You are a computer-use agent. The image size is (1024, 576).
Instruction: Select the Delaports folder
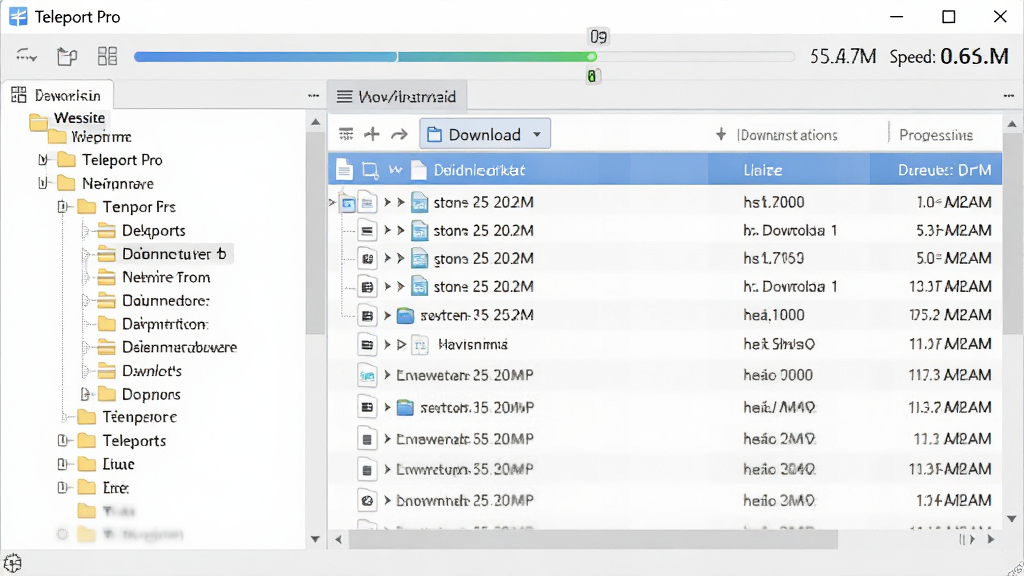[x=141, y=231]
